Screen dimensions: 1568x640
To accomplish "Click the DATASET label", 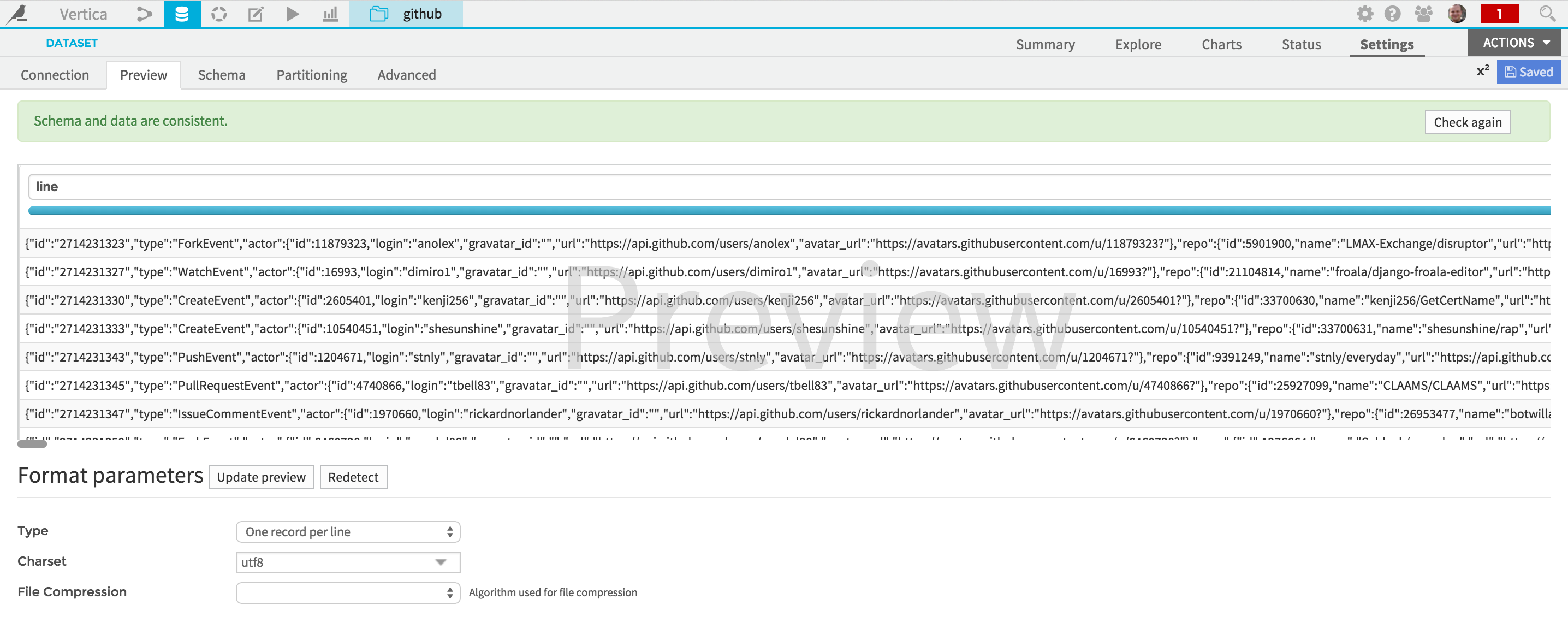I will click(x=72, y=43).
